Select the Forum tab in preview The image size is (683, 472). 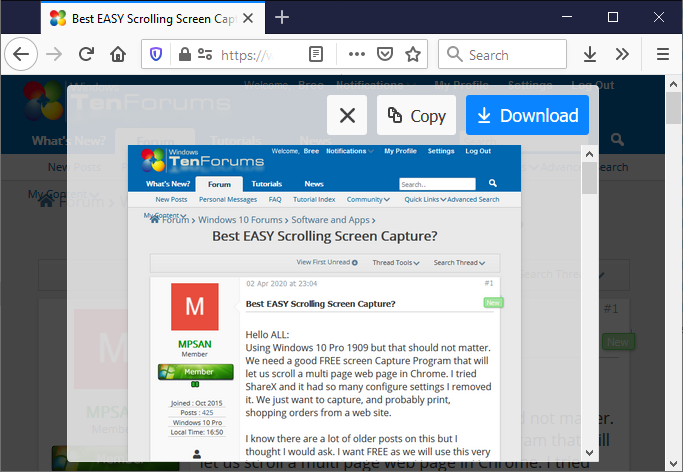219,184
